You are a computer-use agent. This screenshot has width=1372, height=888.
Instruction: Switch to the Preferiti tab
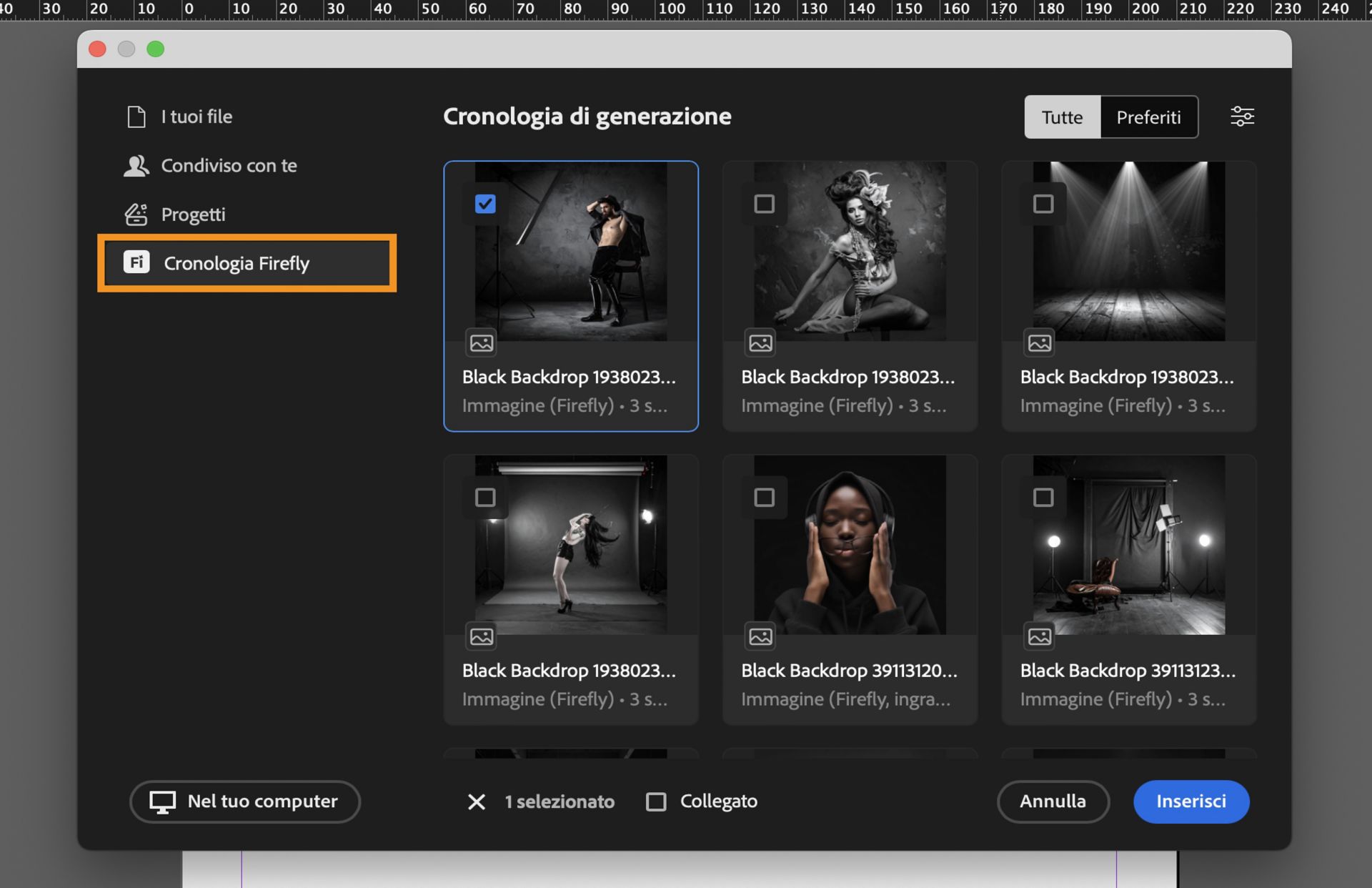(x=1148, y=117)
